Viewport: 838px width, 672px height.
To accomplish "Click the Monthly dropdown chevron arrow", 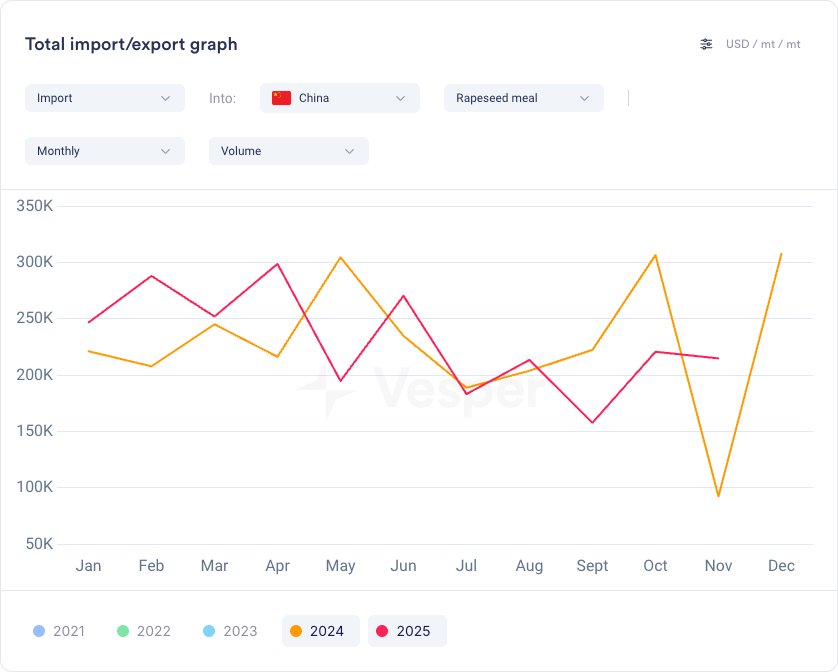I will (166, 151).
